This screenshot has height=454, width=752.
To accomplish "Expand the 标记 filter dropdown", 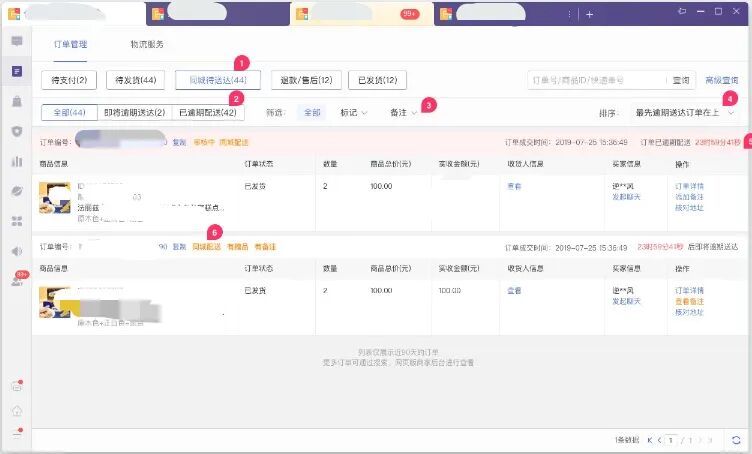I will pos(353,113).
